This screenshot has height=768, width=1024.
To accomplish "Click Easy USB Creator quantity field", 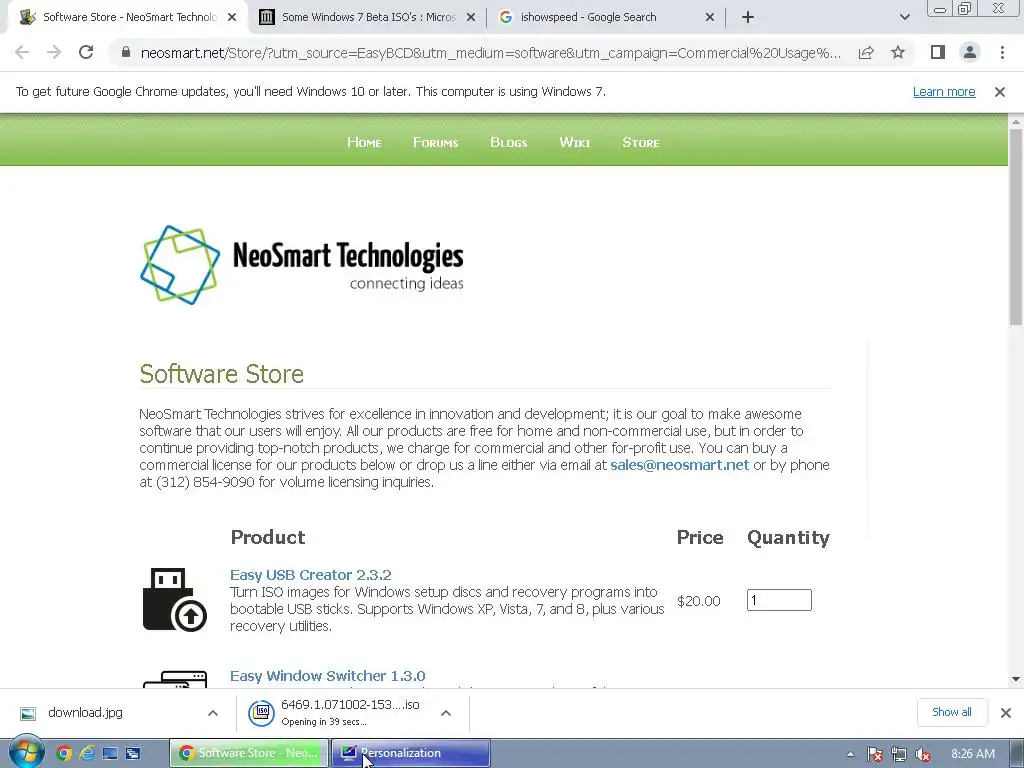I will (779, 600).
